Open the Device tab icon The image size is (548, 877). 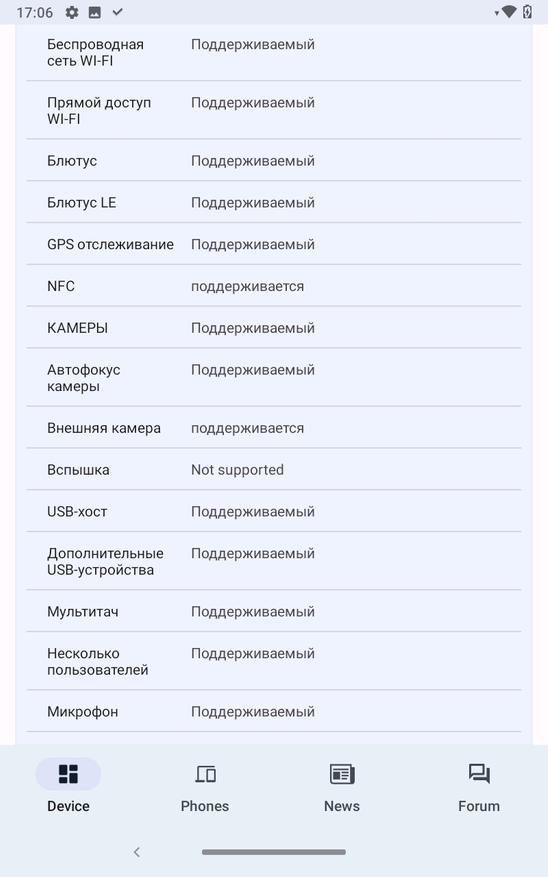68,774
